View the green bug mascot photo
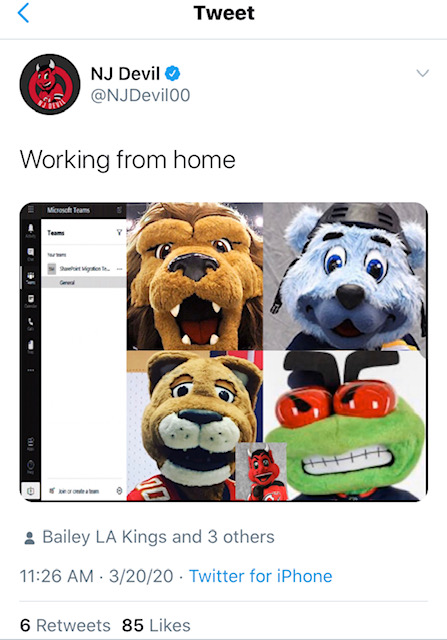Screen dimensions: 447x640 tap(345, 426)
